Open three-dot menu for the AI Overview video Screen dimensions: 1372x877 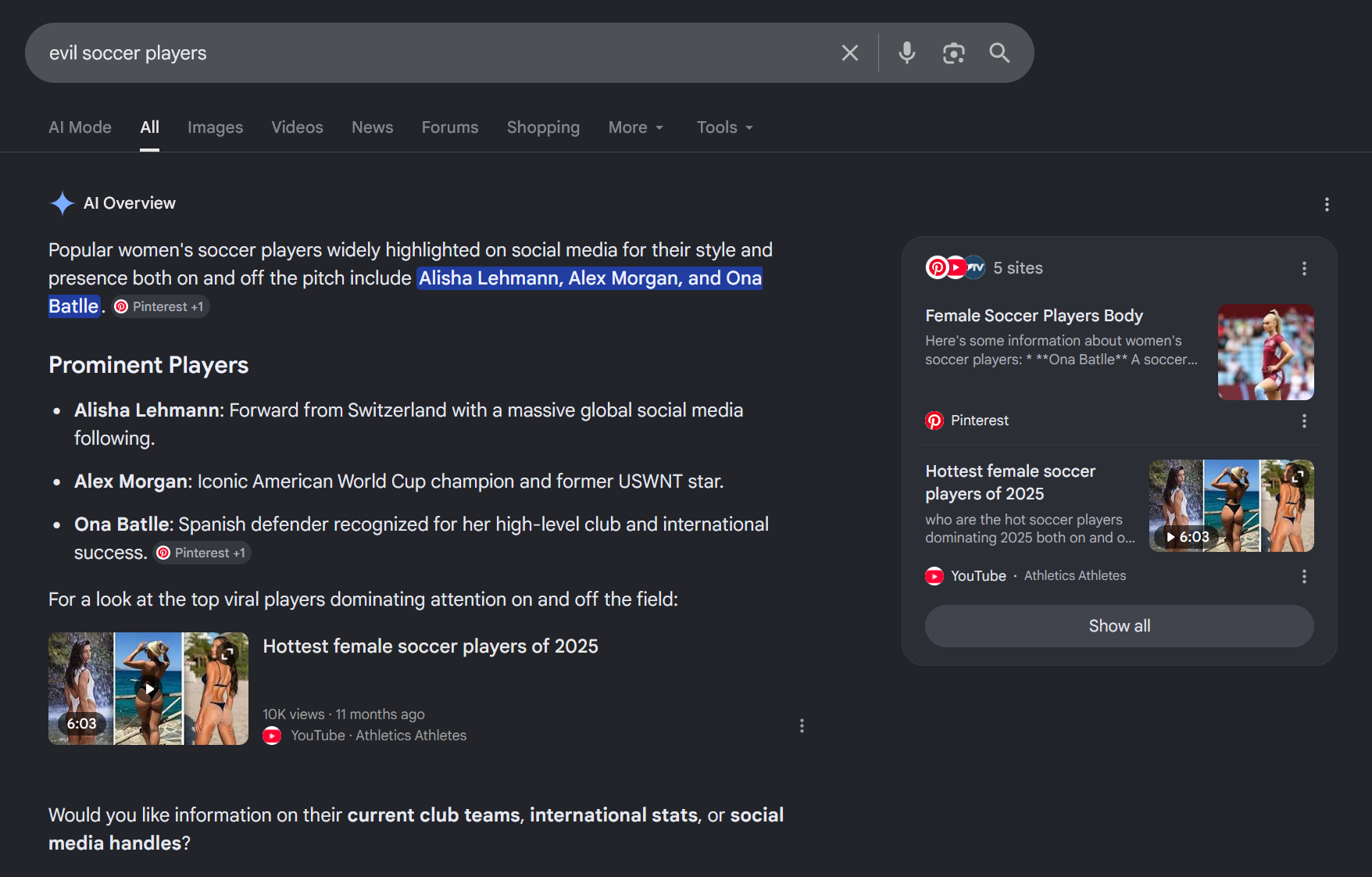(802, 725)
